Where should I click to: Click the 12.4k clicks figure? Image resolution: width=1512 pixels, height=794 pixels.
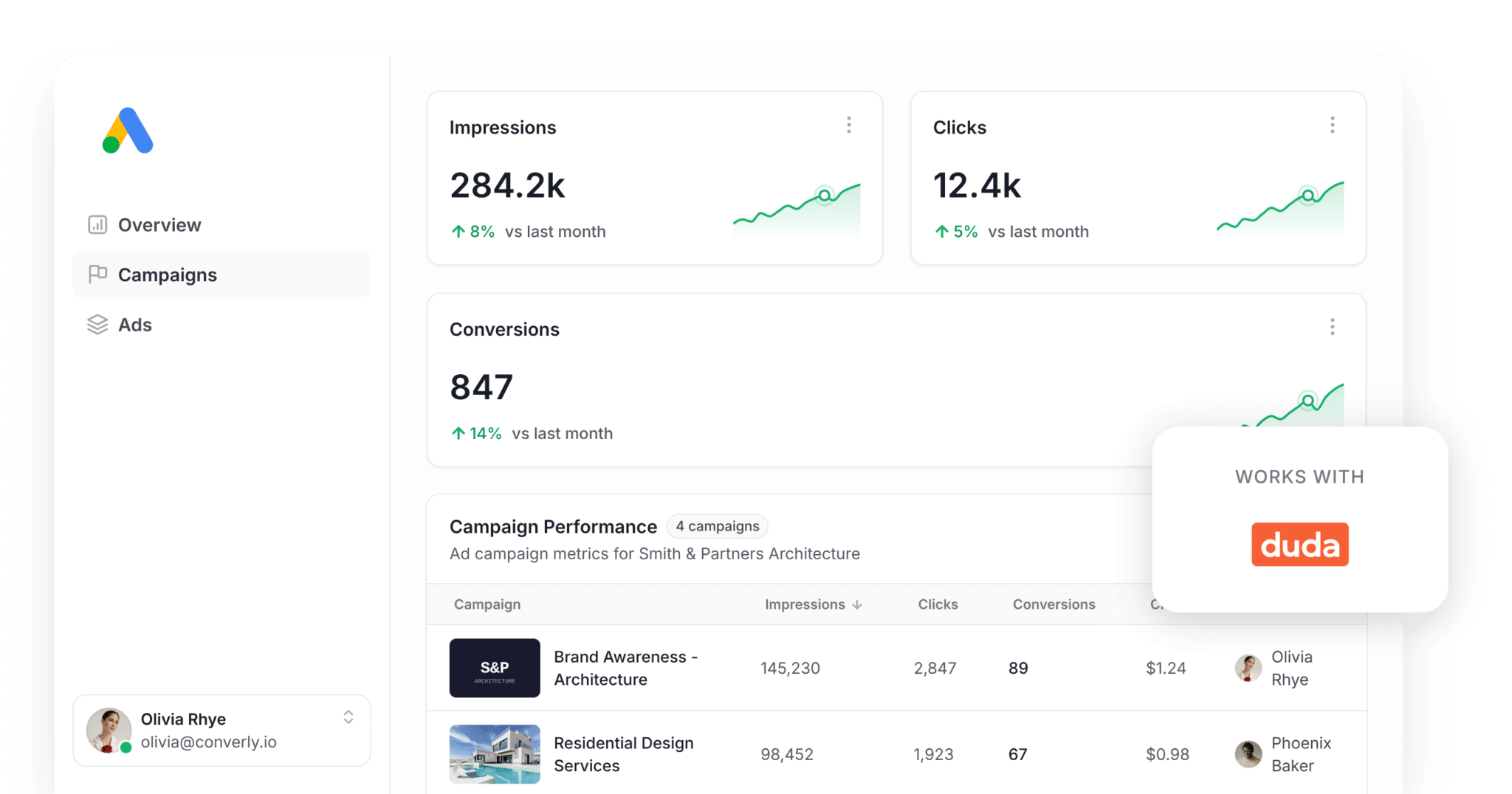tap(977, 185)
